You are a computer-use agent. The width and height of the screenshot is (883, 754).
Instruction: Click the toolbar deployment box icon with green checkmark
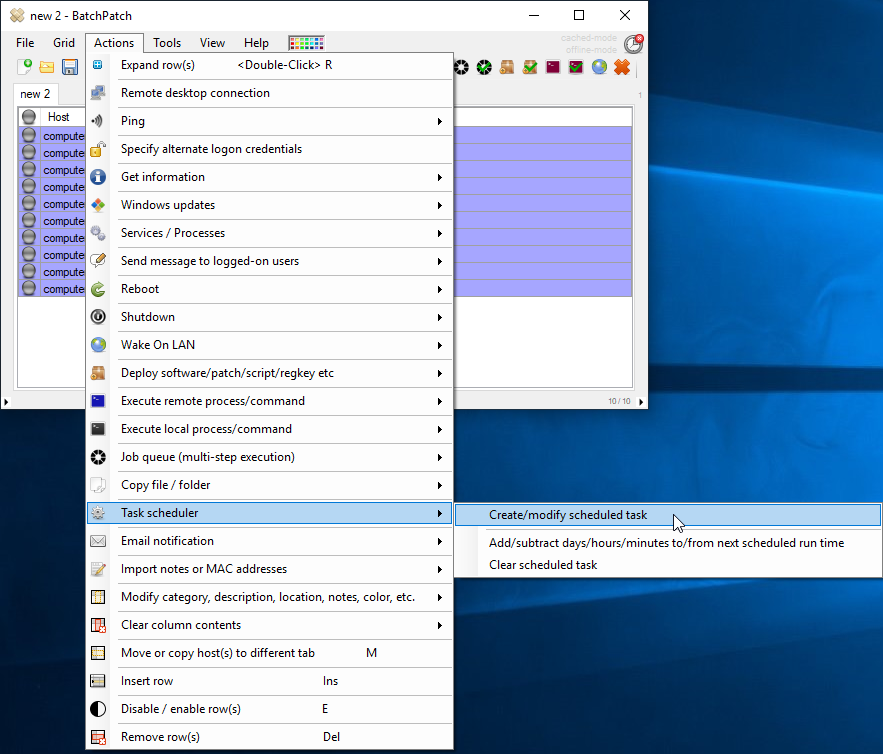click(530, 68)
